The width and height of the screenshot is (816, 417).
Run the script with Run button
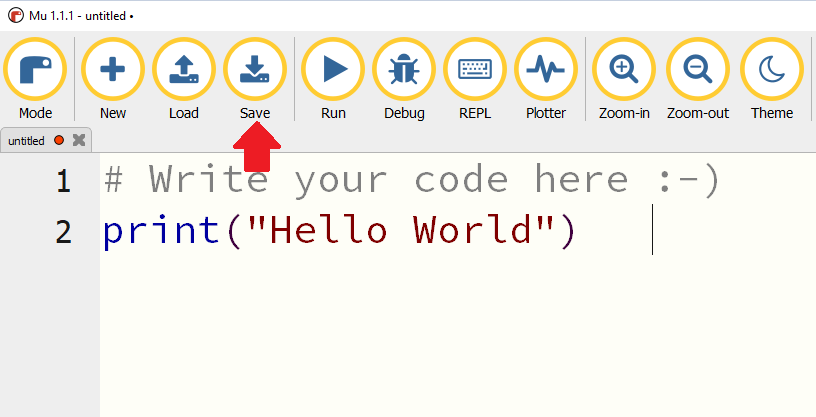(x=333, y=69)
